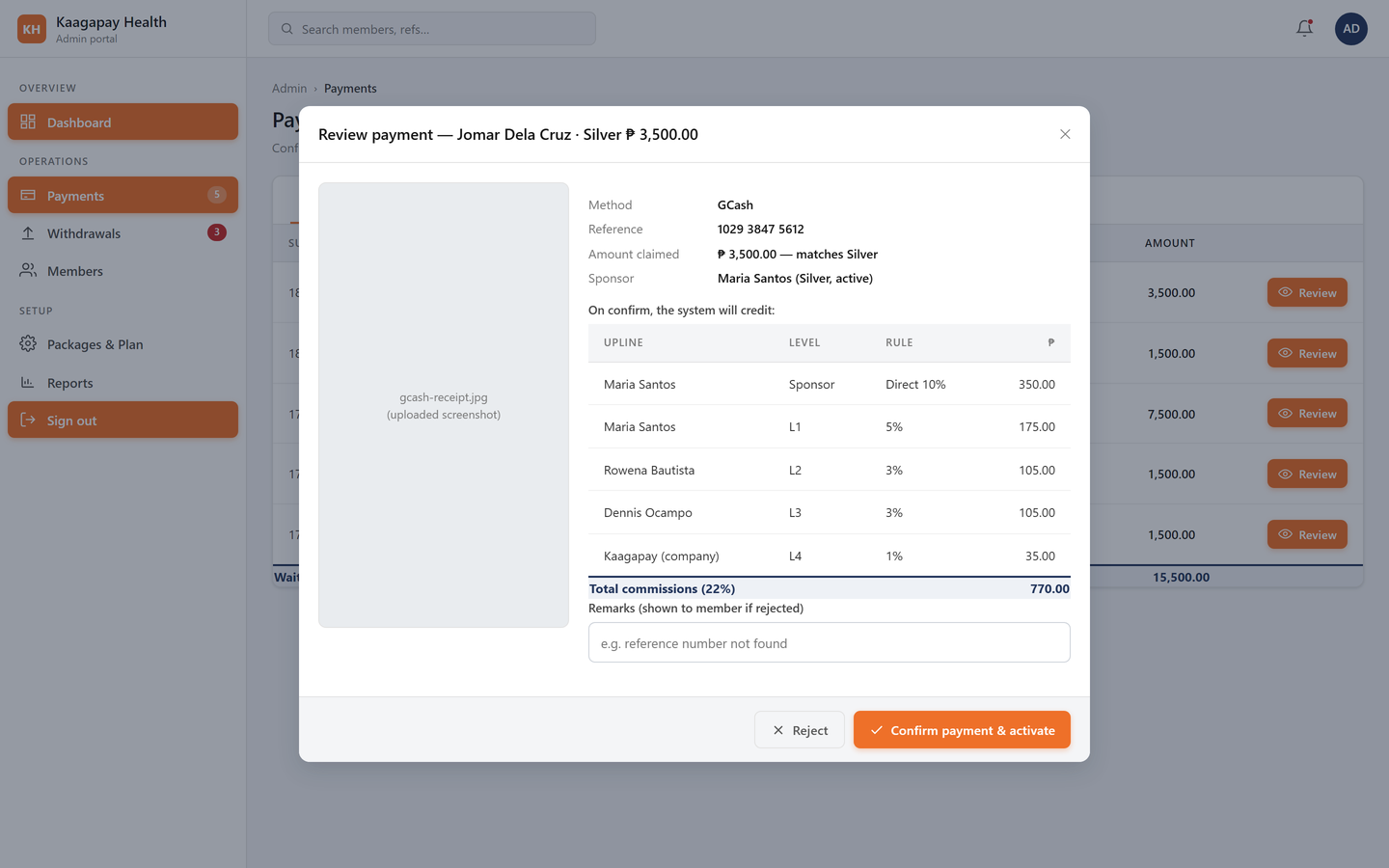This screenshot has height=868, width=1389.
Task: Click the Payments card icon in sidebar
Action: click(x=28, y=195)
